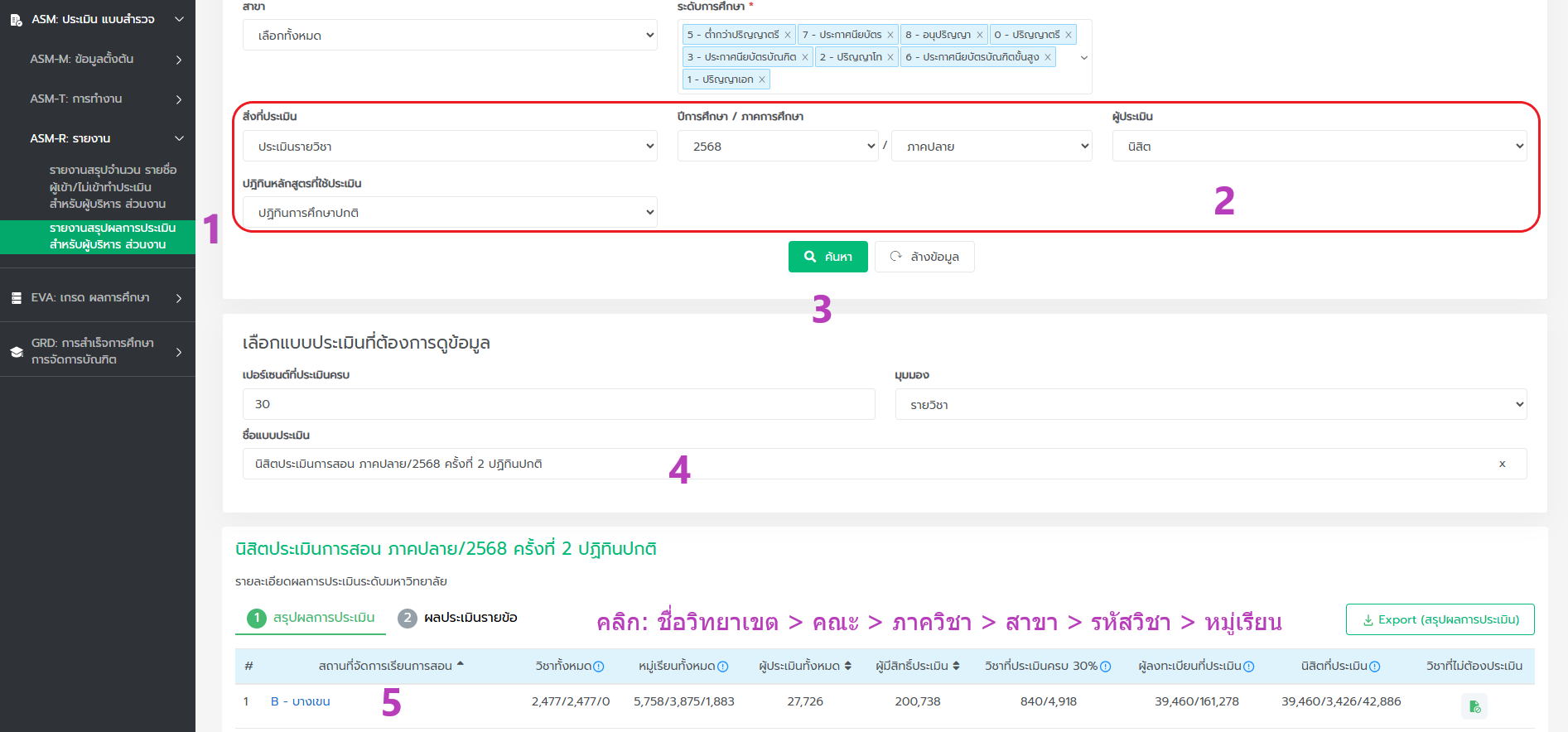Click info icon beside ผู้ลงทะเบียนที่ประเมิน
The height and width of the screenshot is (732, 1568).
(x=1249, y=667)
